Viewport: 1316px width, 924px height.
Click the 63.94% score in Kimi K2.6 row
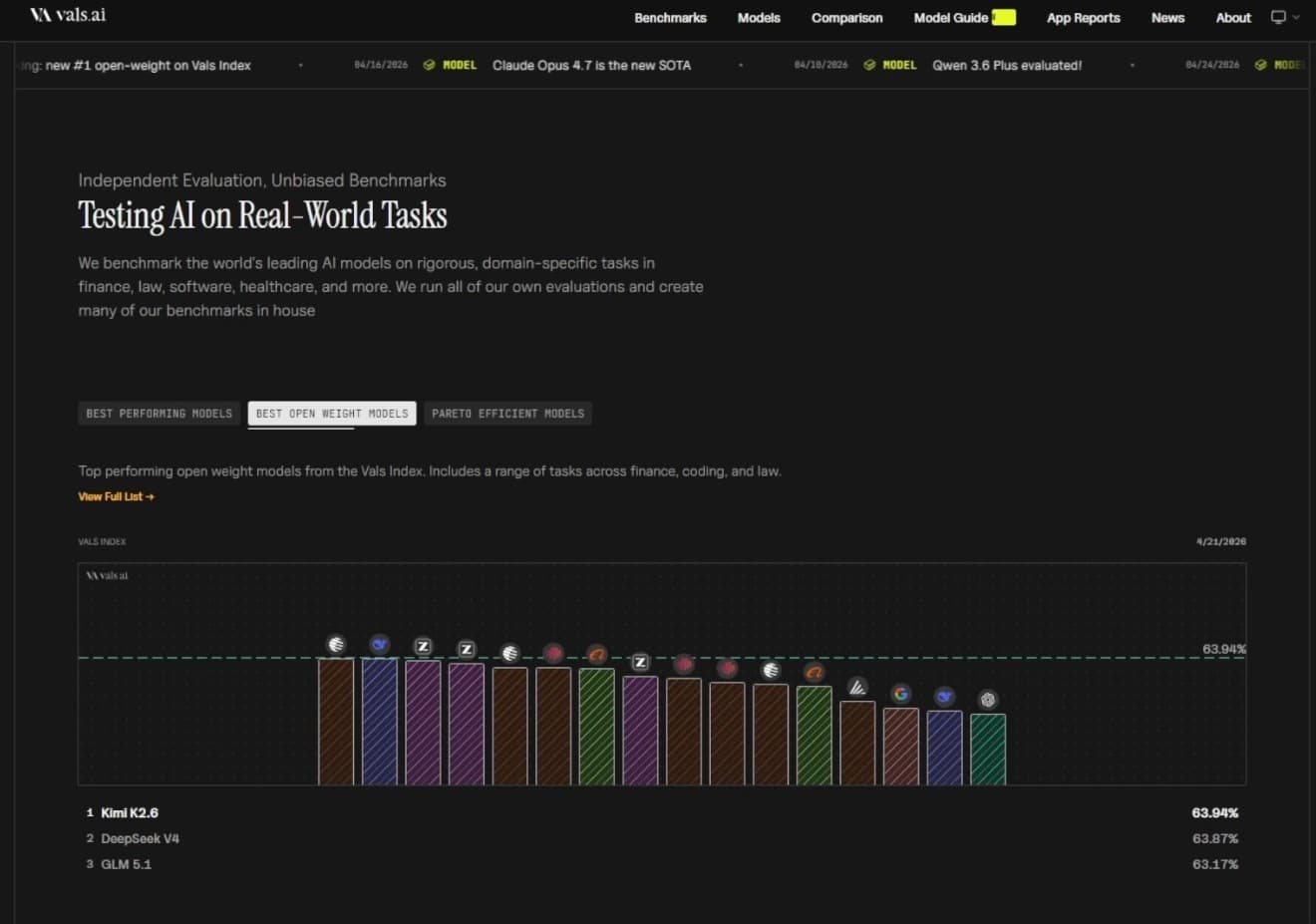pyautogui.click(x=1215, y=812)
